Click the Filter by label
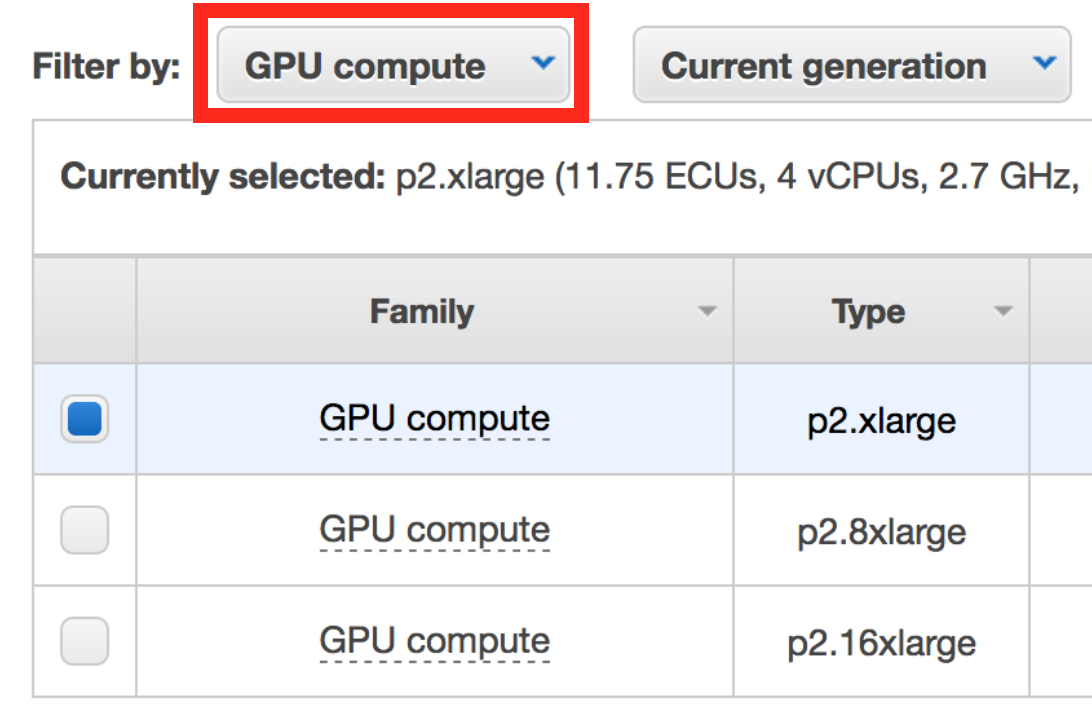The image size is (1092, 706). [x=106, y=66]
